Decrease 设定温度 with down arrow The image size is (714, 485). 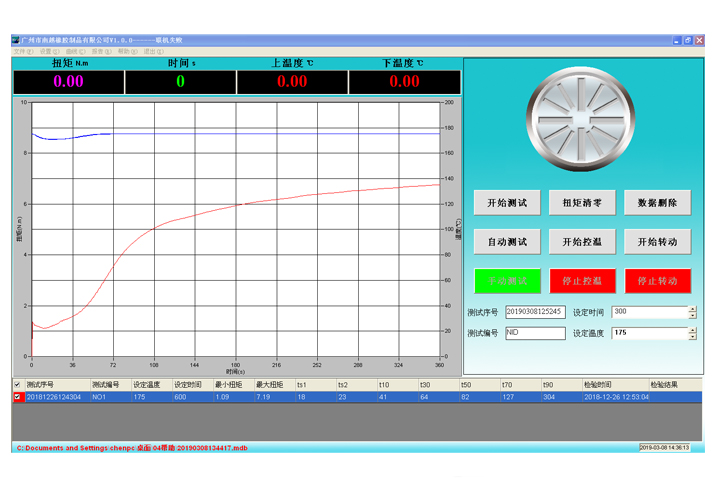click(692, 337)
